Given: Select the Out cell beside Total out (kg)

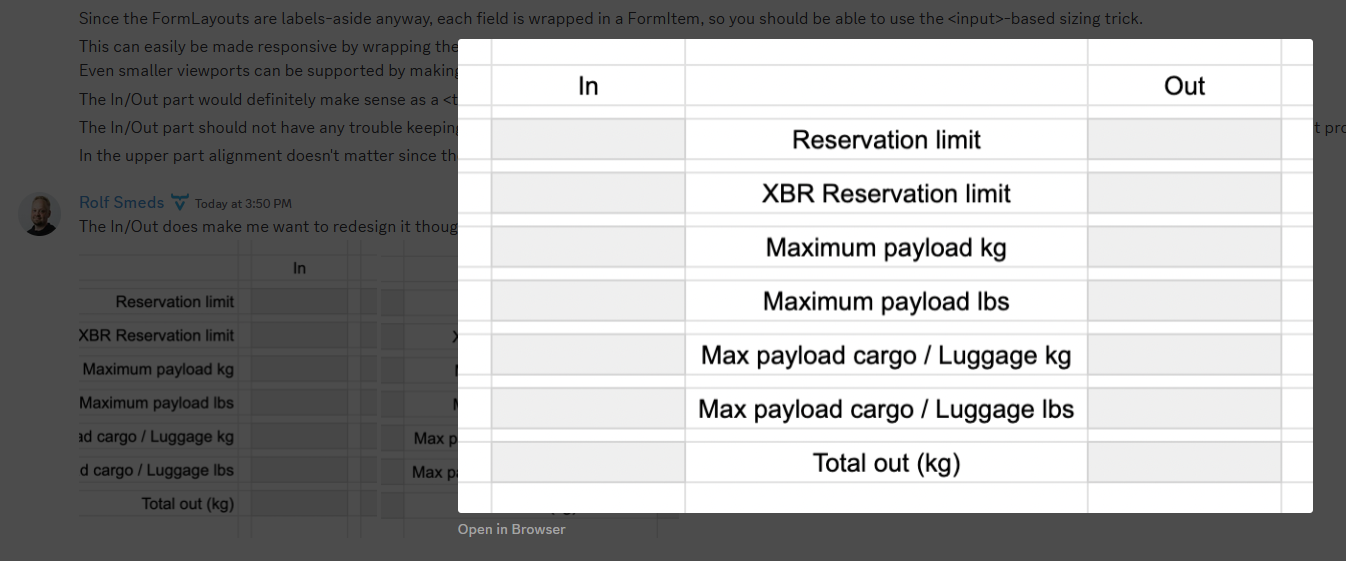Looking at the screenshot, I should tap(1184, 463).
